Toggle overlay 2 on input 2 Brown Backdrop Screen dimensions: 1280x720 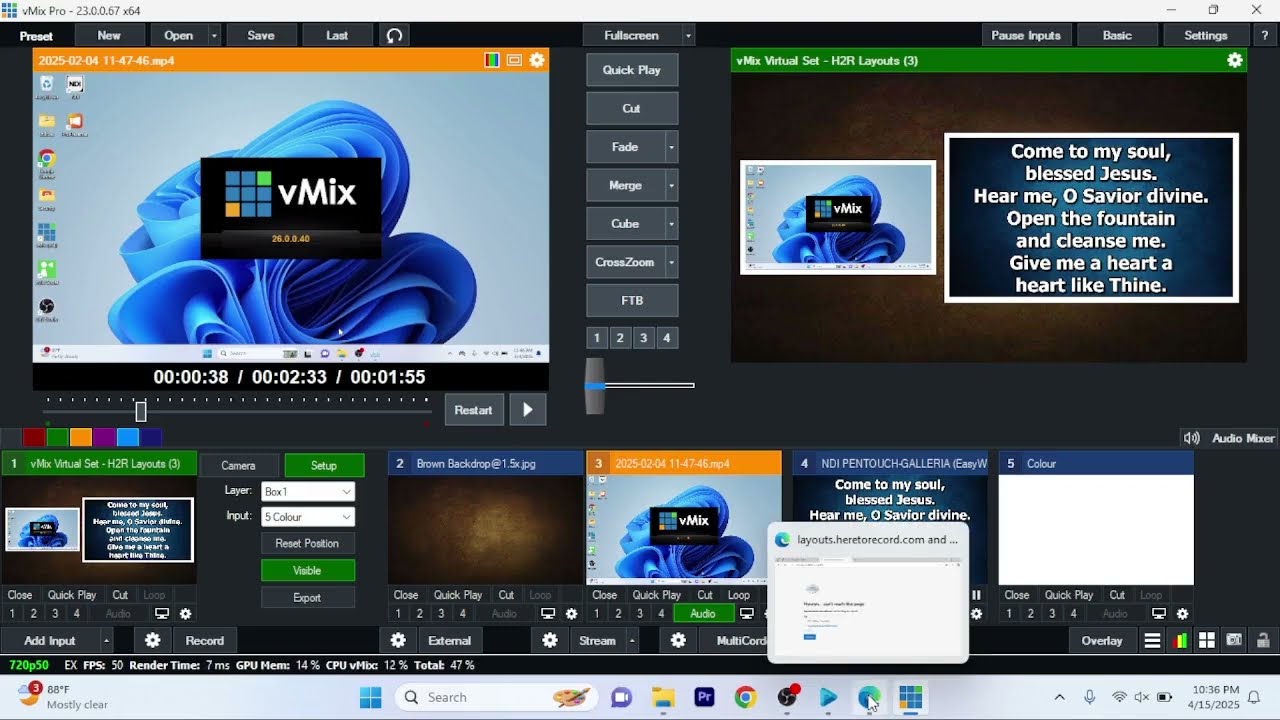[419, 614]
